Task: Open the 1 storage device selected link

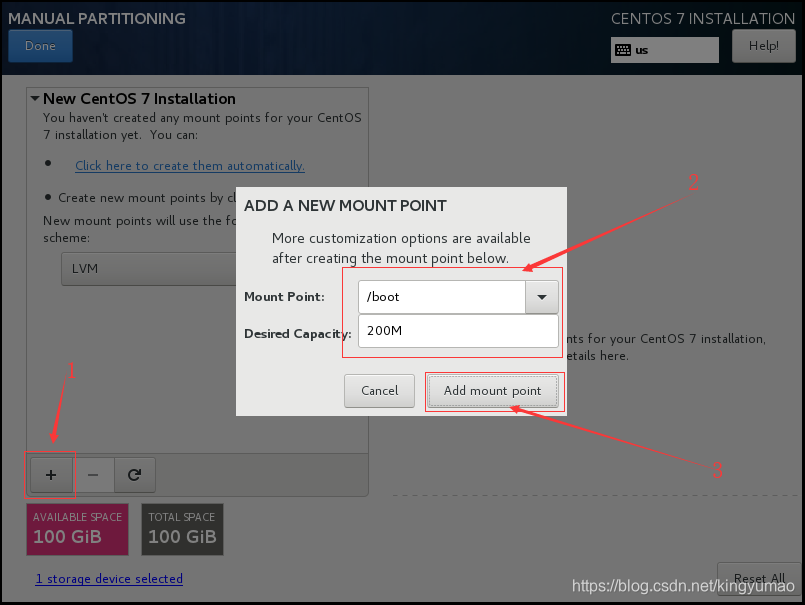Action: pos(109,579)
